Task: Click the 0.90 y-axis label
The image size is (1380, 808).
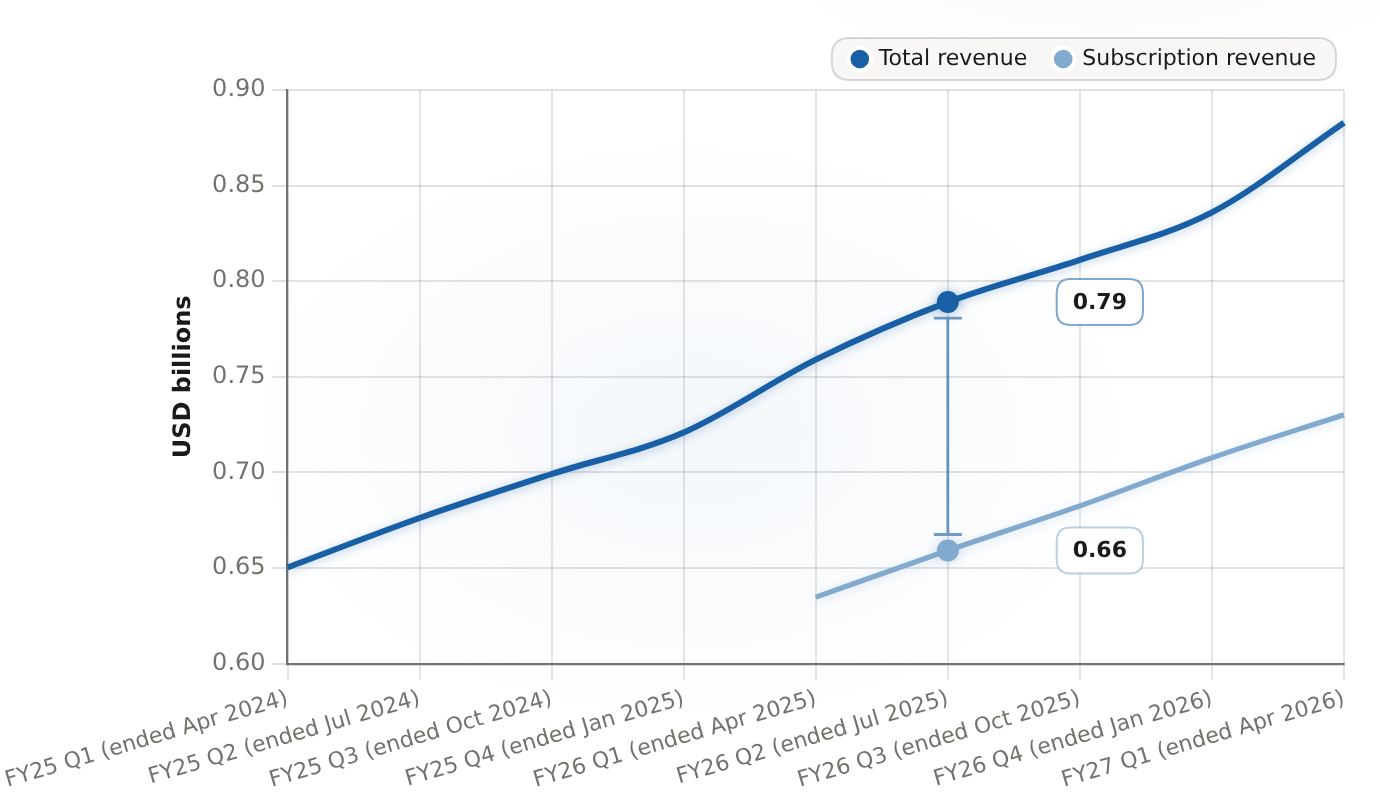Action: click(x=239, y=90)
